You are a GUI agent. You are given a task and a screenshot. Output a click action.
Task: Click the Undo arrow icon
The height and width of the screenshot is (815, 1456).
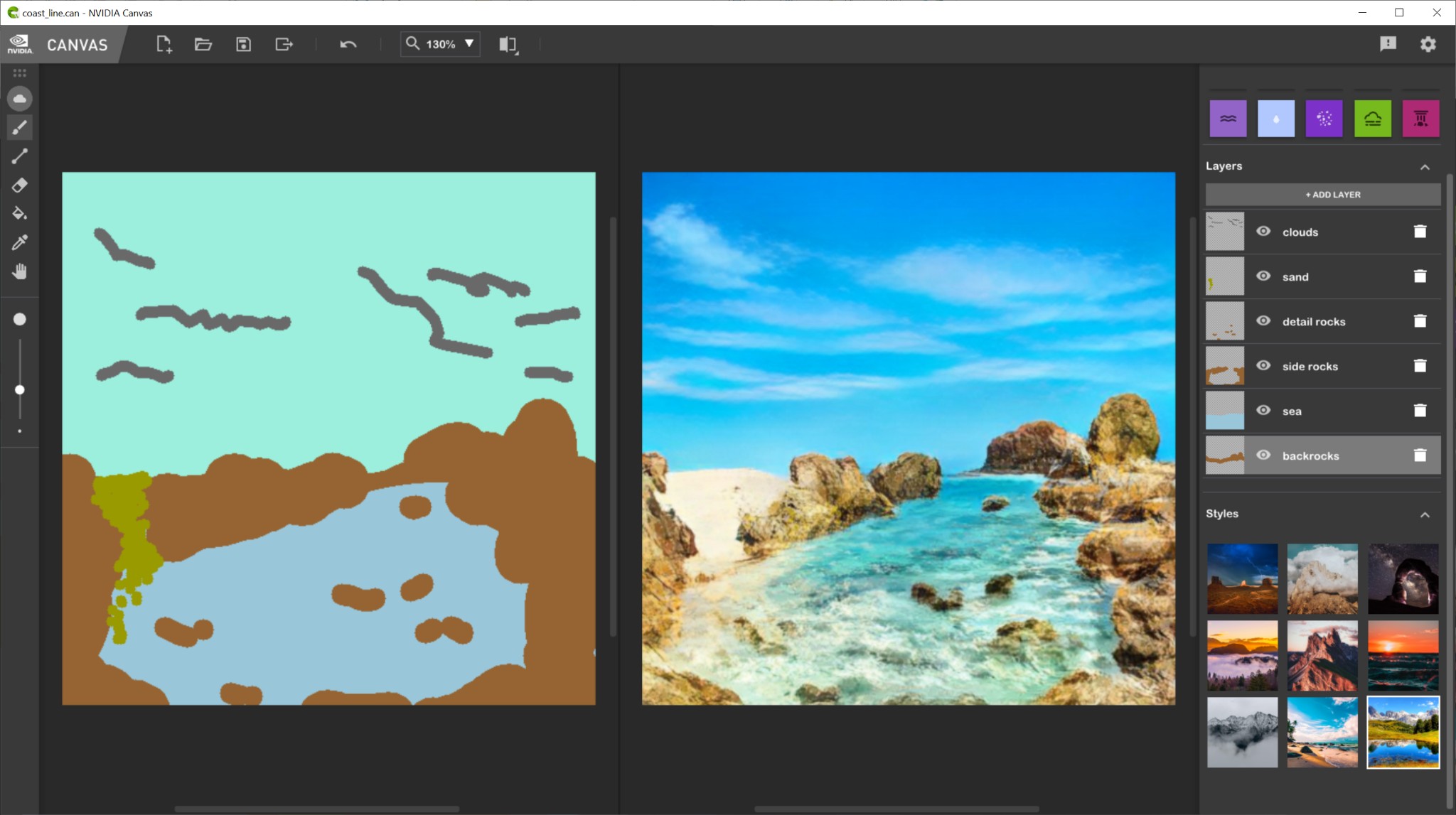click(348, 44)
